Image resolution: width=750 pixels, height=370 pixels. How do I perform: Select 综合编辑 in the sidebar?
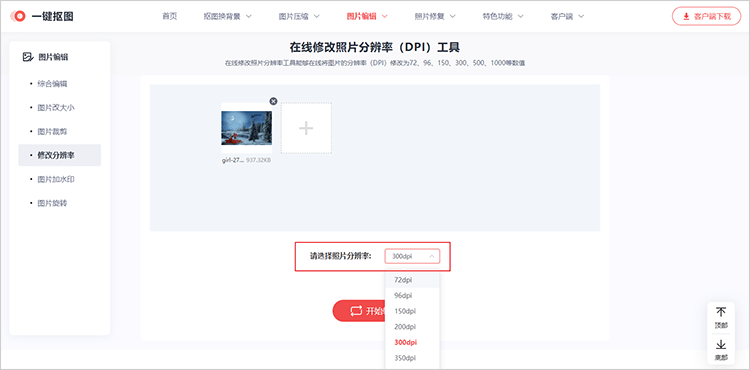52,84
